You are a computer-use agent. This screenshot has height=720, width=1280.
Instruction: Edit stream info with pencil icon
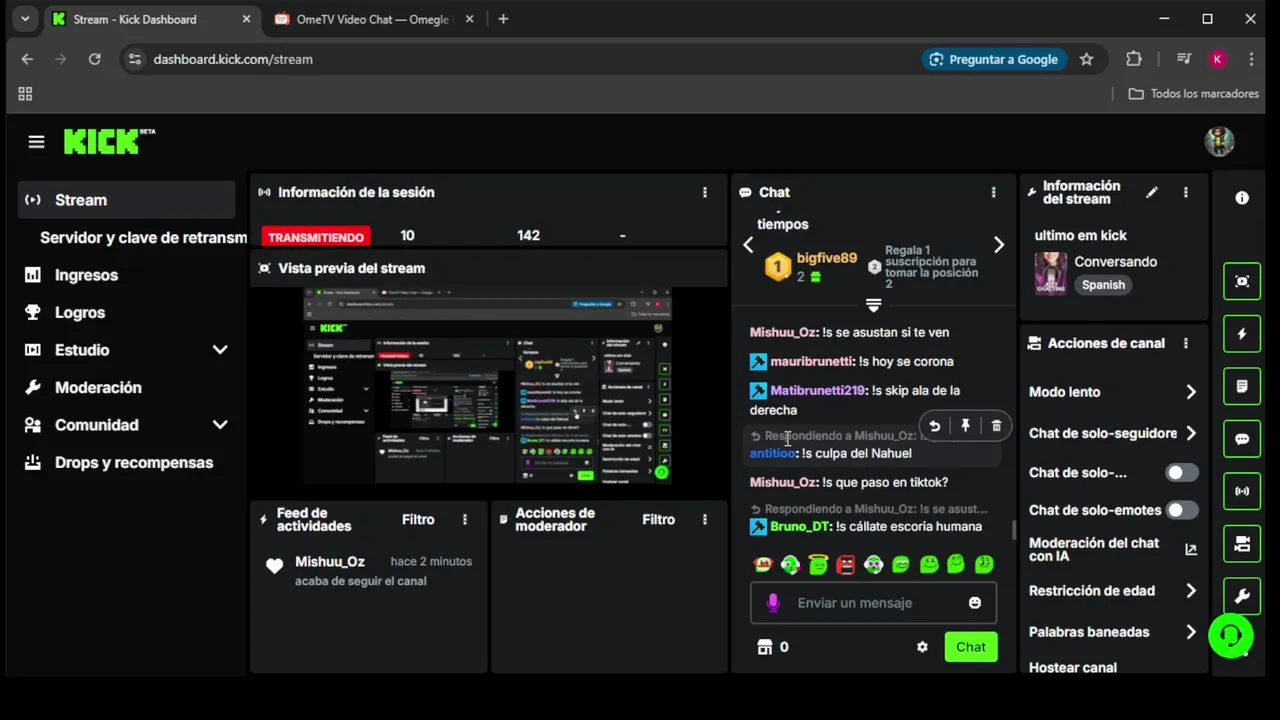pos(1152,192)
